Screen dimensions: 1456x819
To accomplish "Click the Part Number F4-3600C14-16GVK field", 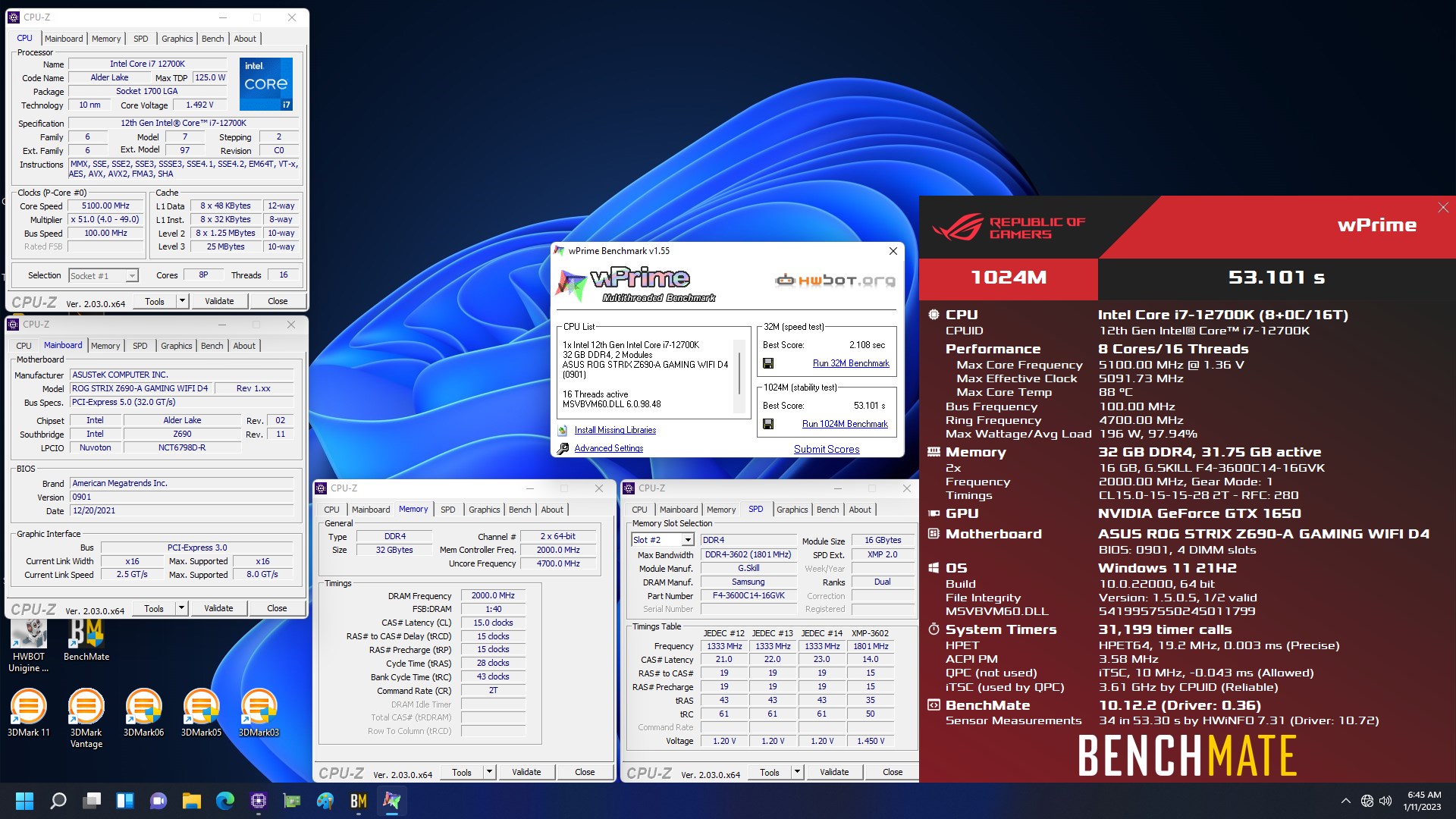I will [x=748, y=595].
